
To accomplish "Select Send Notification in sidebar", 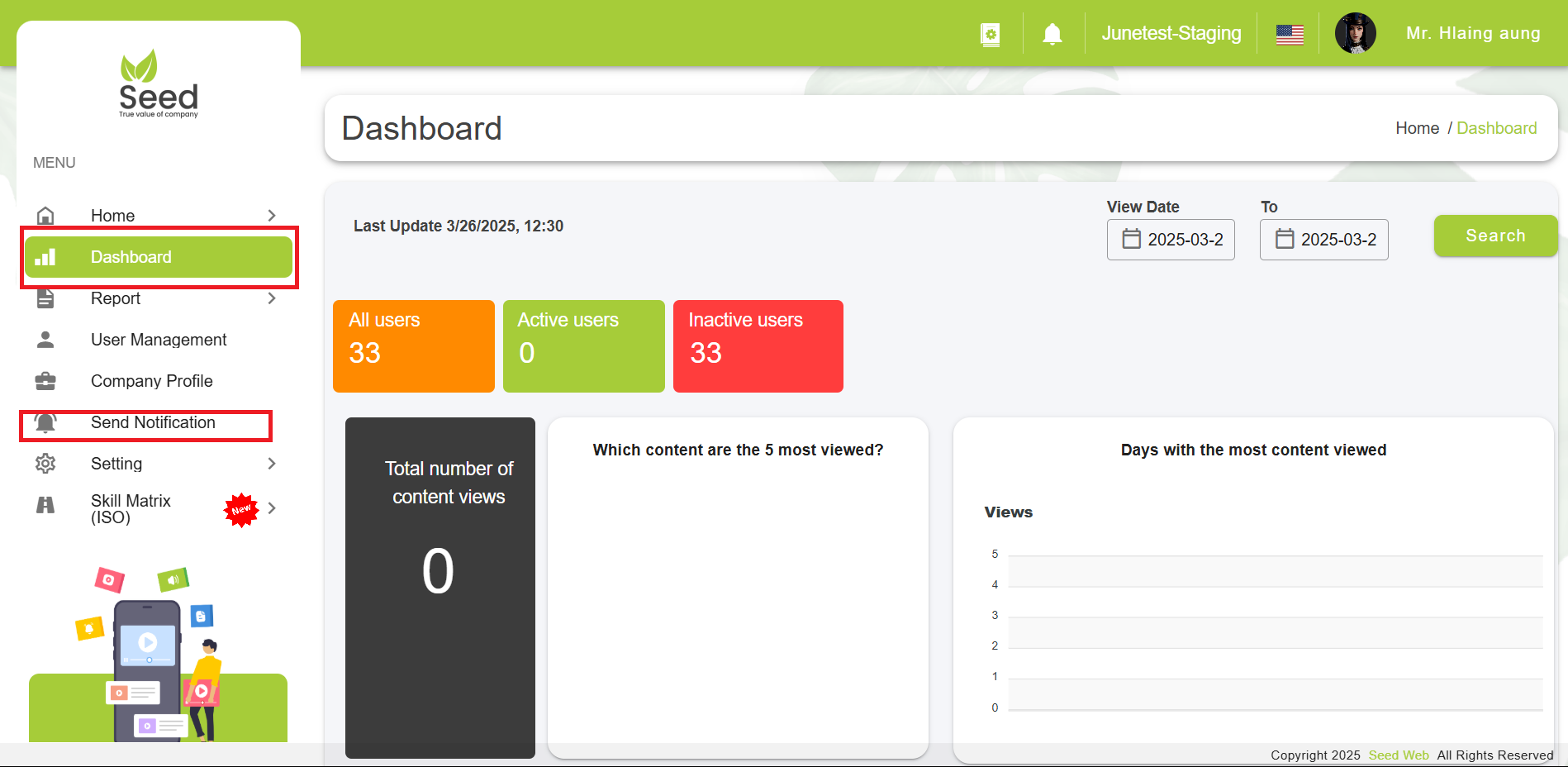I will [x=153, y=423].
